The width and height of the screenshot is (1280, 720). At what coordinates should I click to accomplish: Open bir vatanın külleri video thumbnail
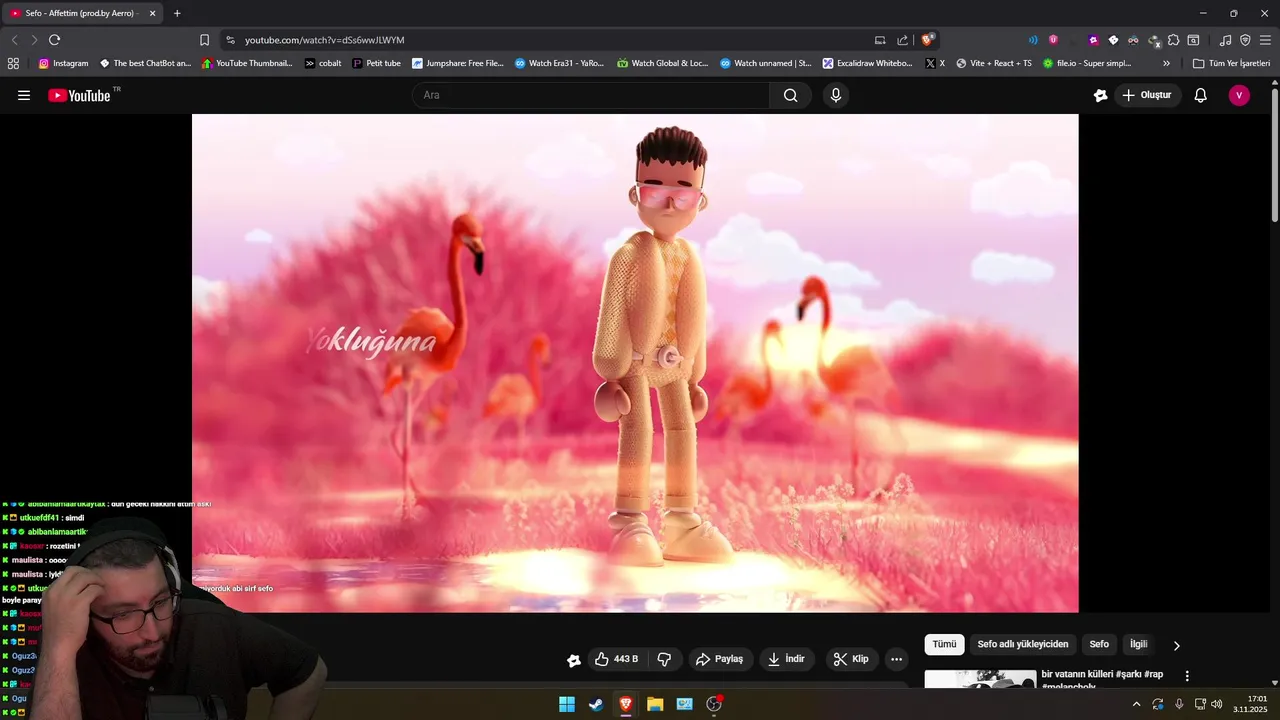coord(980,679)
